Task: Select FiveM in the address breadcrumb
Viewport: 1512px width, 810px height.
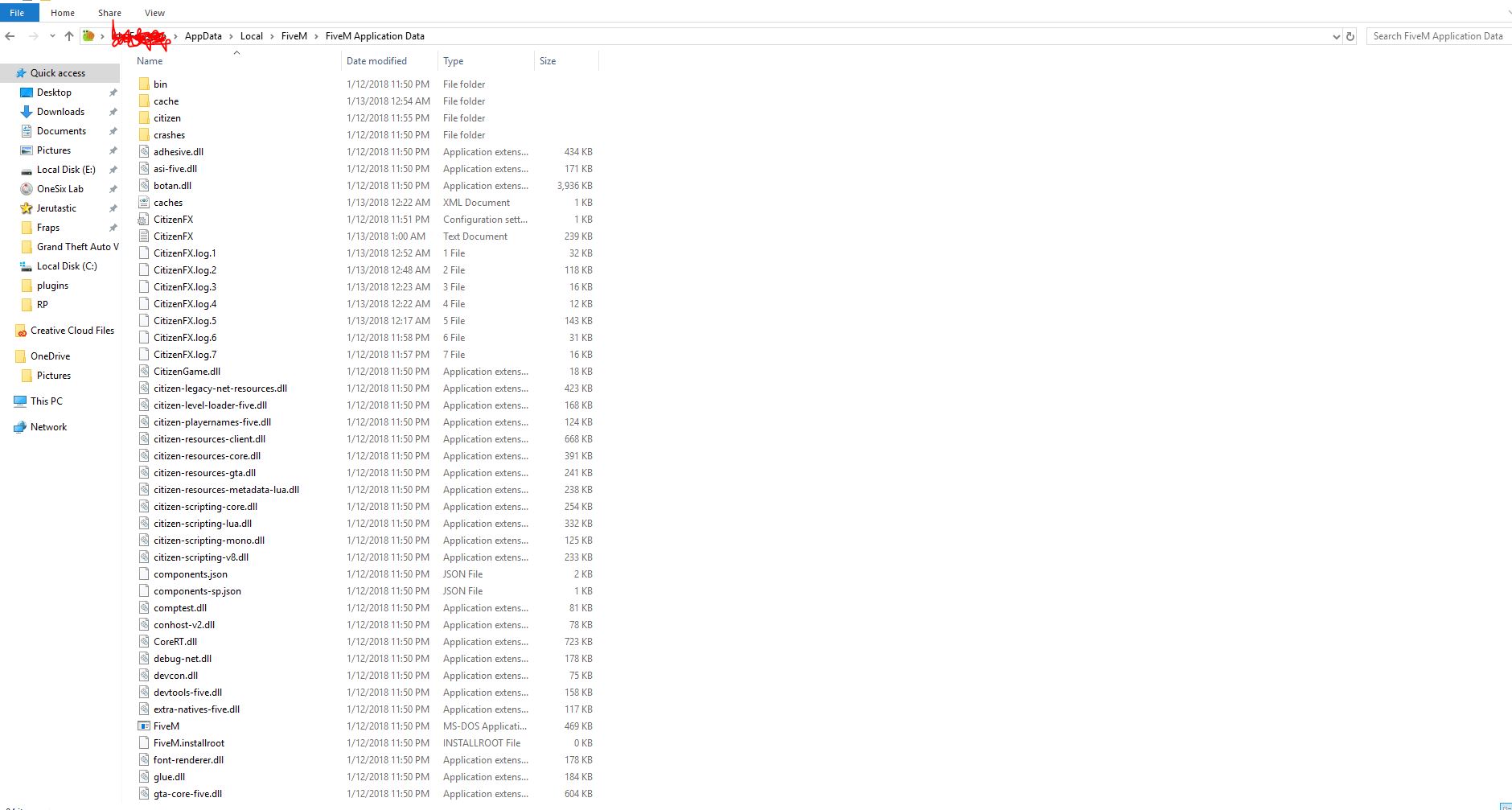Action: (294, 36)
